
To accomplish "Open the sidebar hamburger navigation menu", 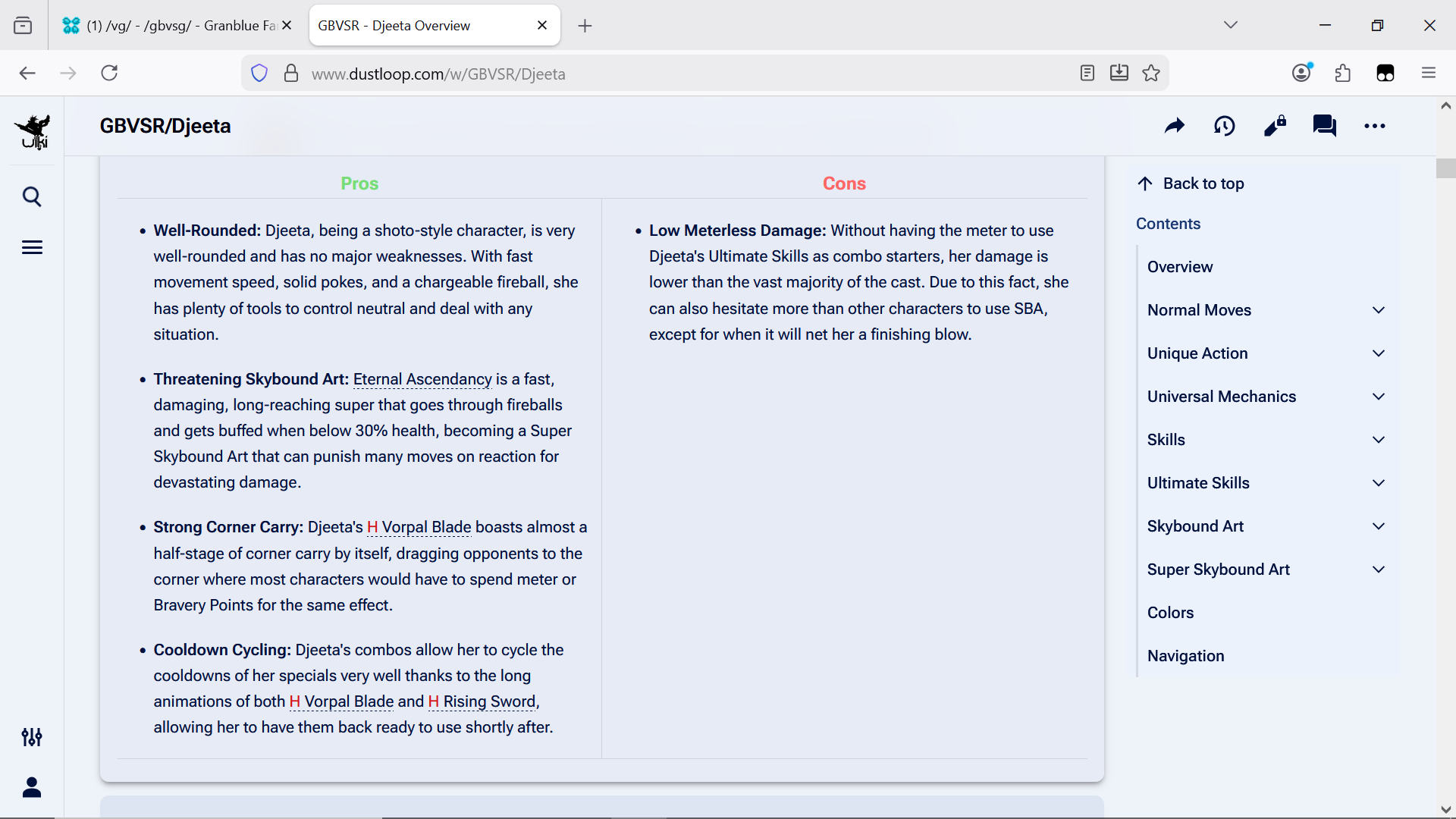I will [x=32, y=247].
